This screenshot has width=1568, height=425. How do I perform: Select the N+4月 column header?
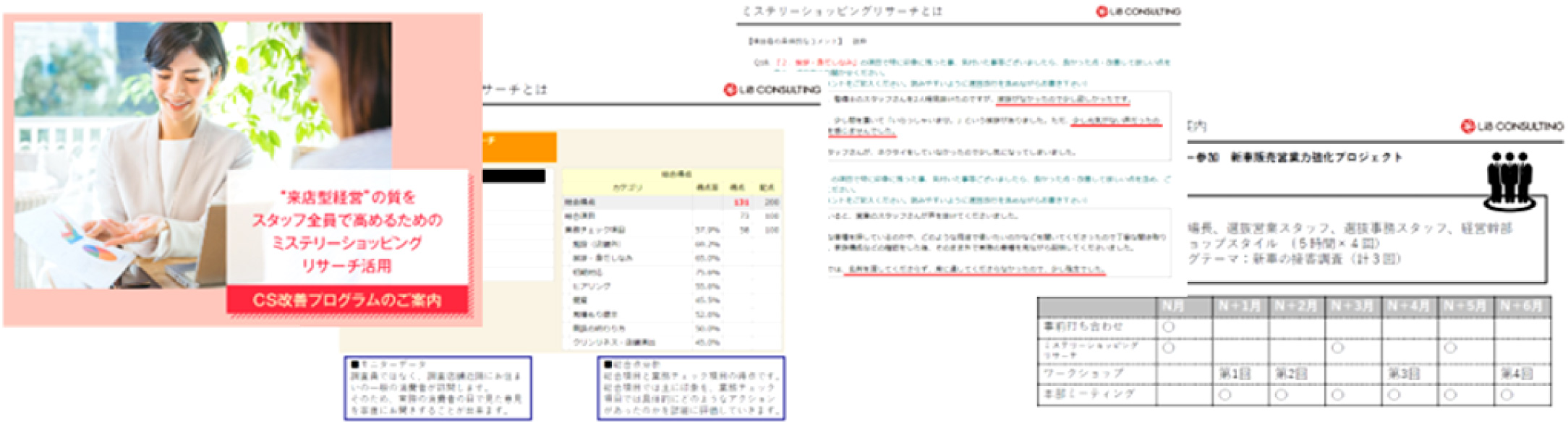click(1409, 306)
